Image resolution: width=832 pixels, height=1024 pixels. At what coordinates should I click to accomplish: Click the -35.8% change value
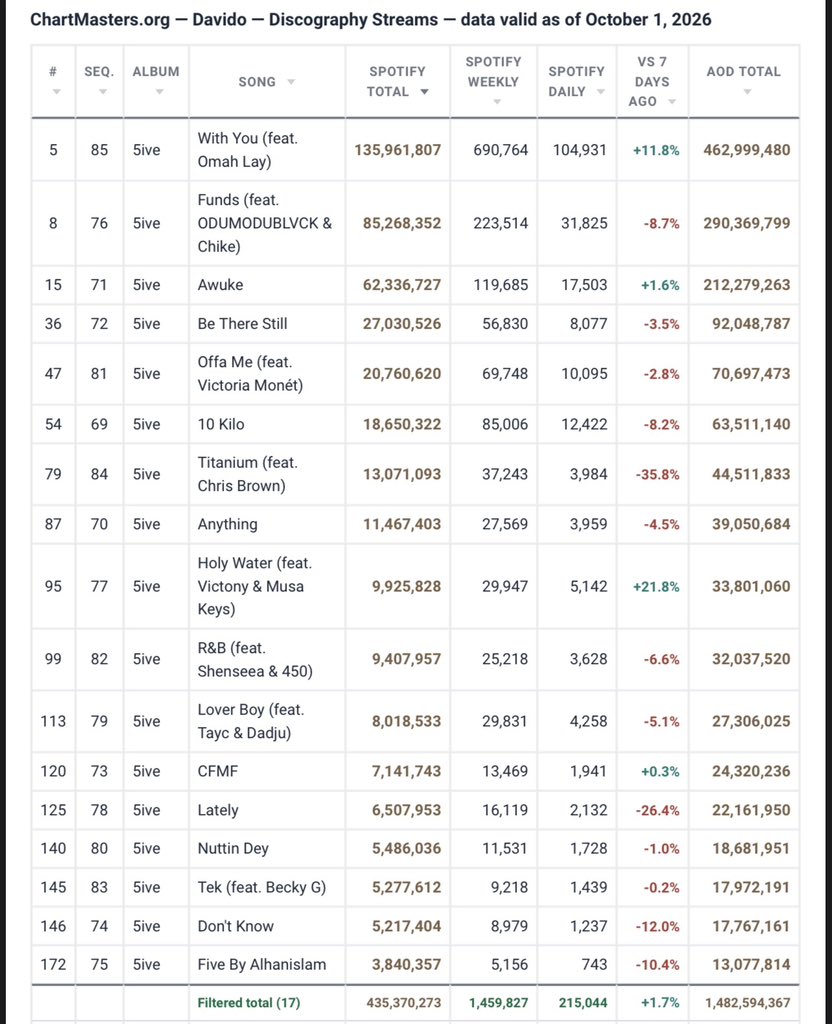657,475
